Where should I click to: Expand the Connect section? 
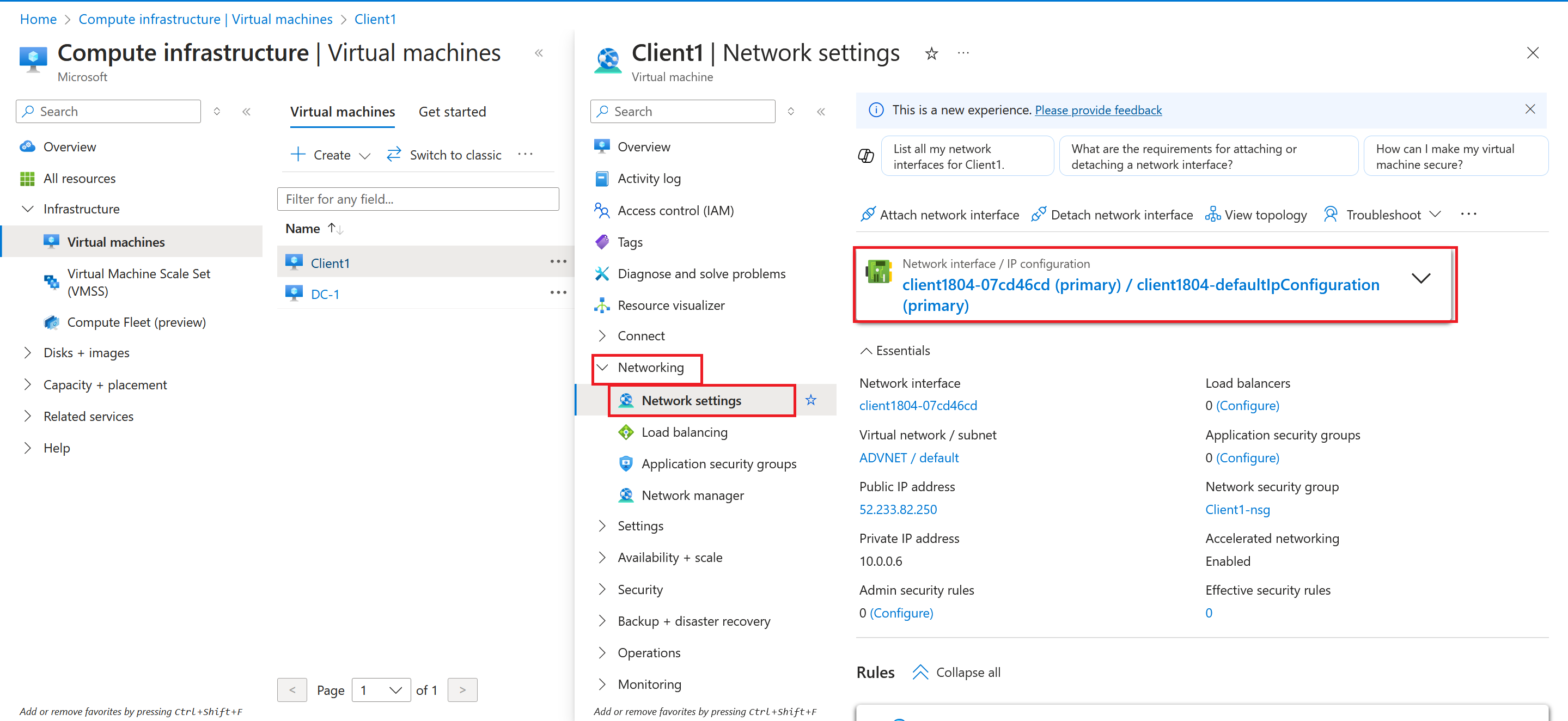(x=602, y=335)
